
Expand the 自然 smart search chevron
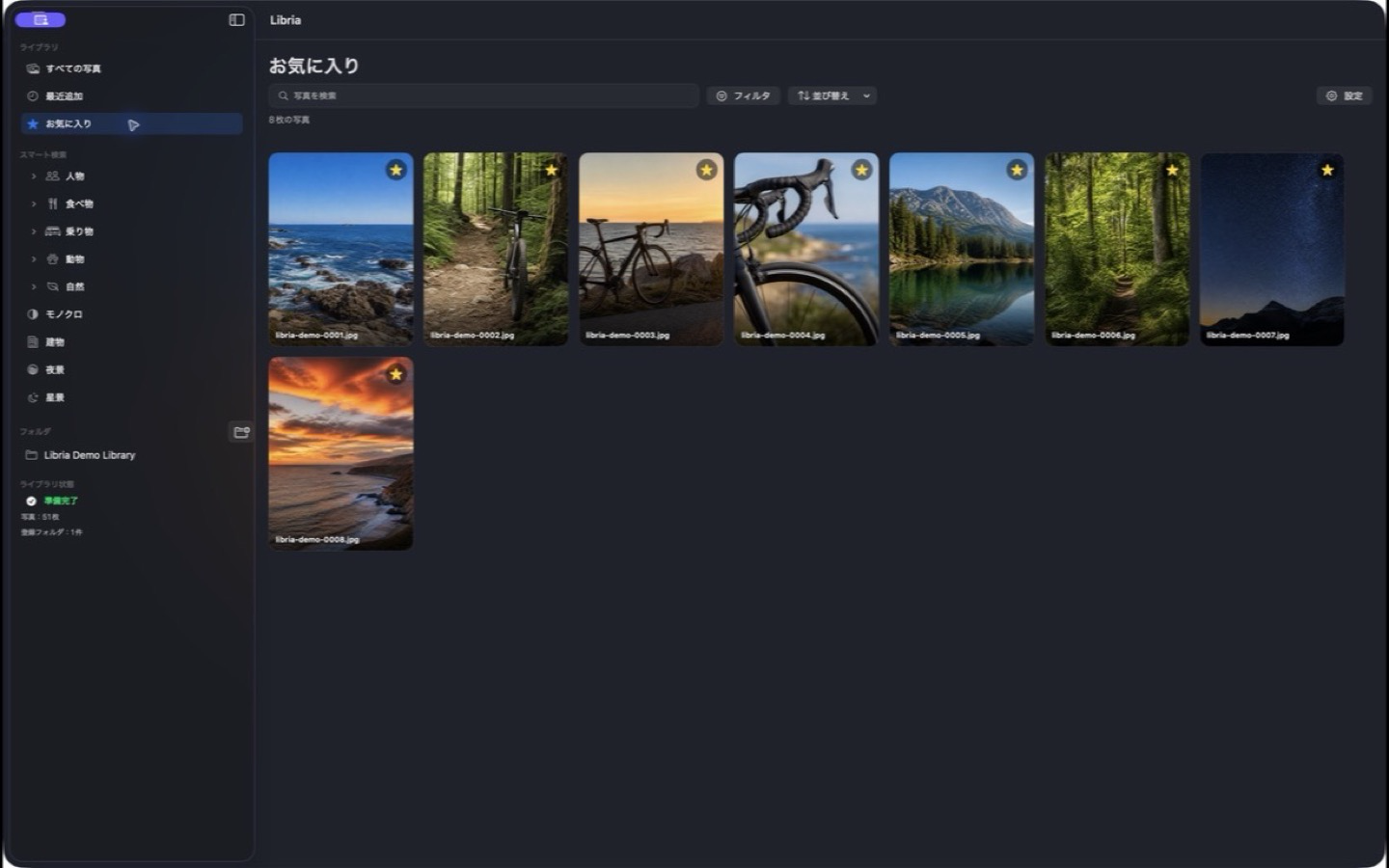[x=34, y=286]
